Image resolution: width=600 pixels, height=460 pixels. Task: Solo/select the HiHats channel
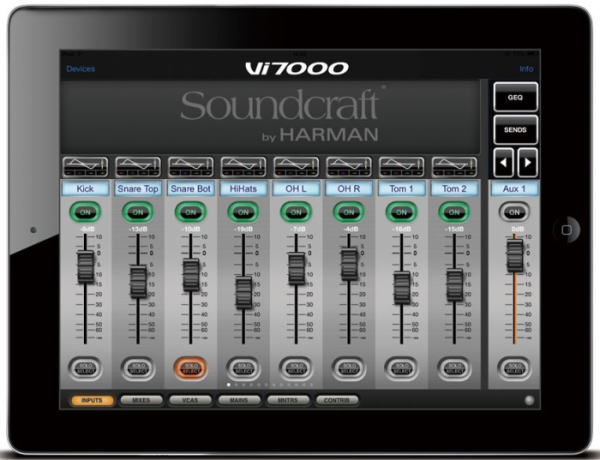point(243,368)
